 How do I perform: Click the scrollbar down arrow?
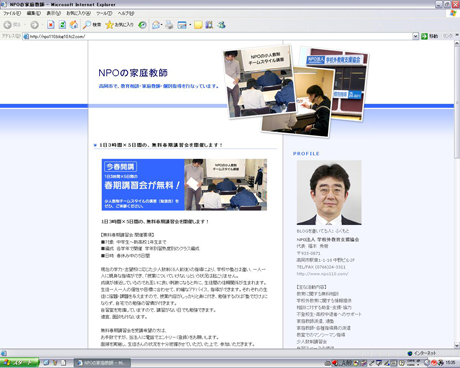point(457,345)
